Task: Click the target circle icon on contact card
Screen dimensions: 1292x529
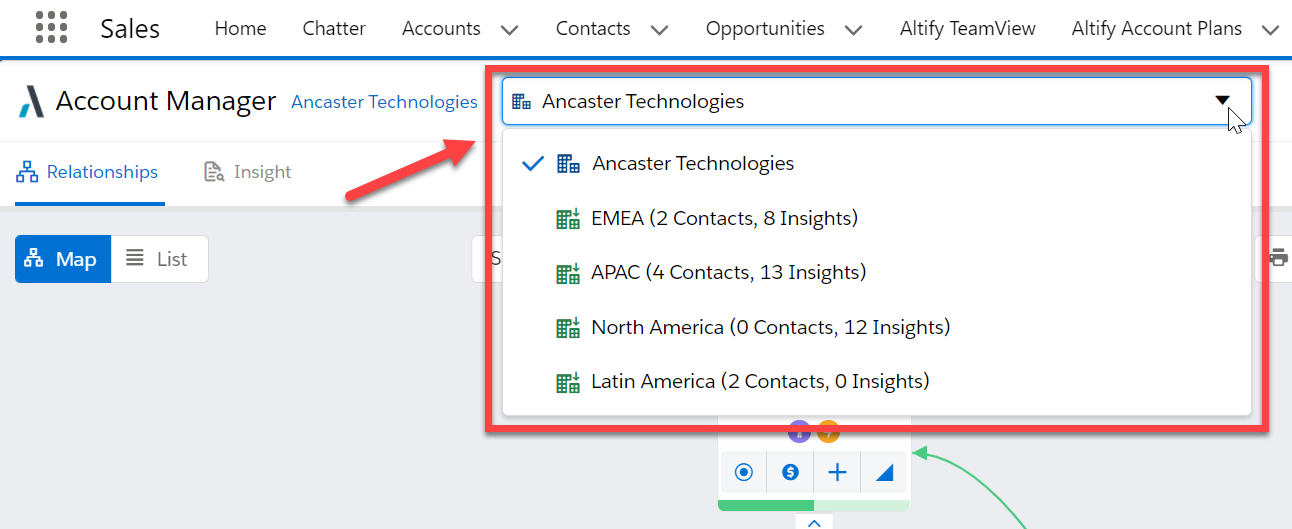Action: pyautogui.click(x=743, y=473)
